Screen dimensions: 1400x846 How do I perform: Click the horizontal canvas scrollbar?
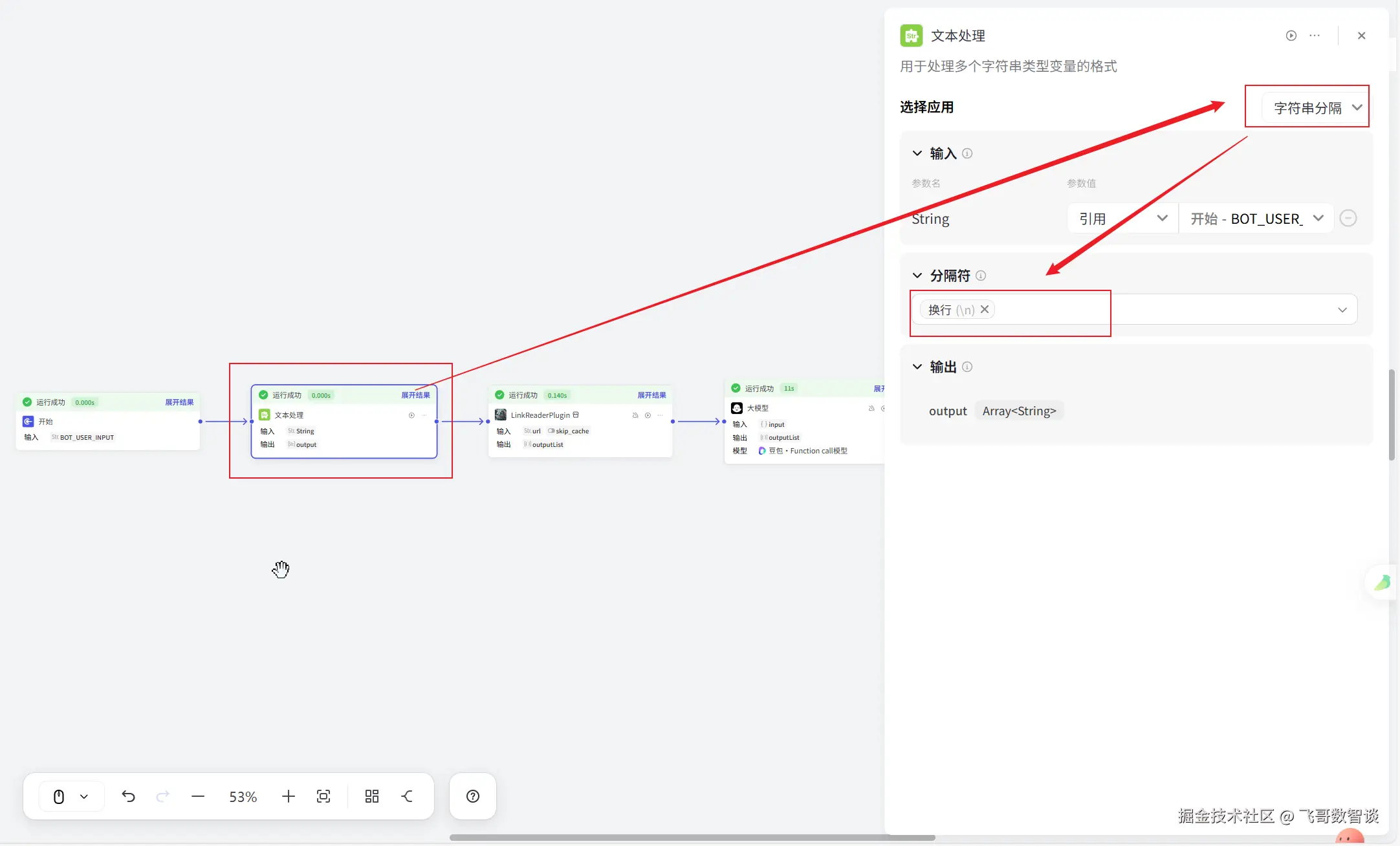(x=692, y=838)
